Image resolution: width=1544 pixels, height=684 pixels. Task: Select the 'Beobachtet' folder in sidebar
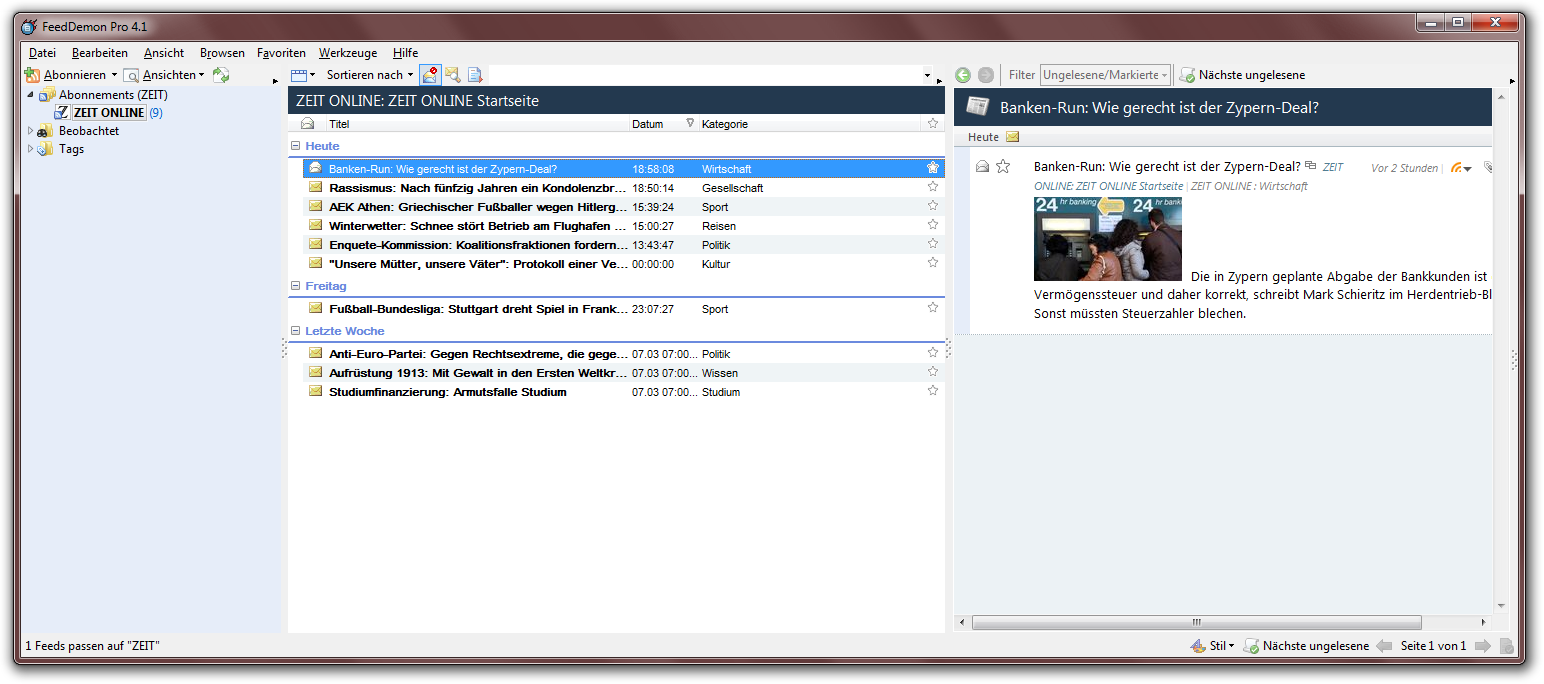pyautogui.click(x=88, y=131)
